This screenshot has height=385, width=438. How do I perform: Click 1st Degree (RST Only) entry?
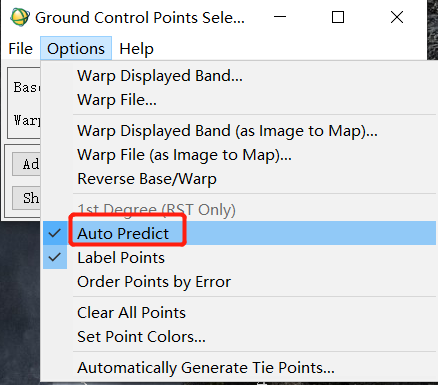[239, 210]
